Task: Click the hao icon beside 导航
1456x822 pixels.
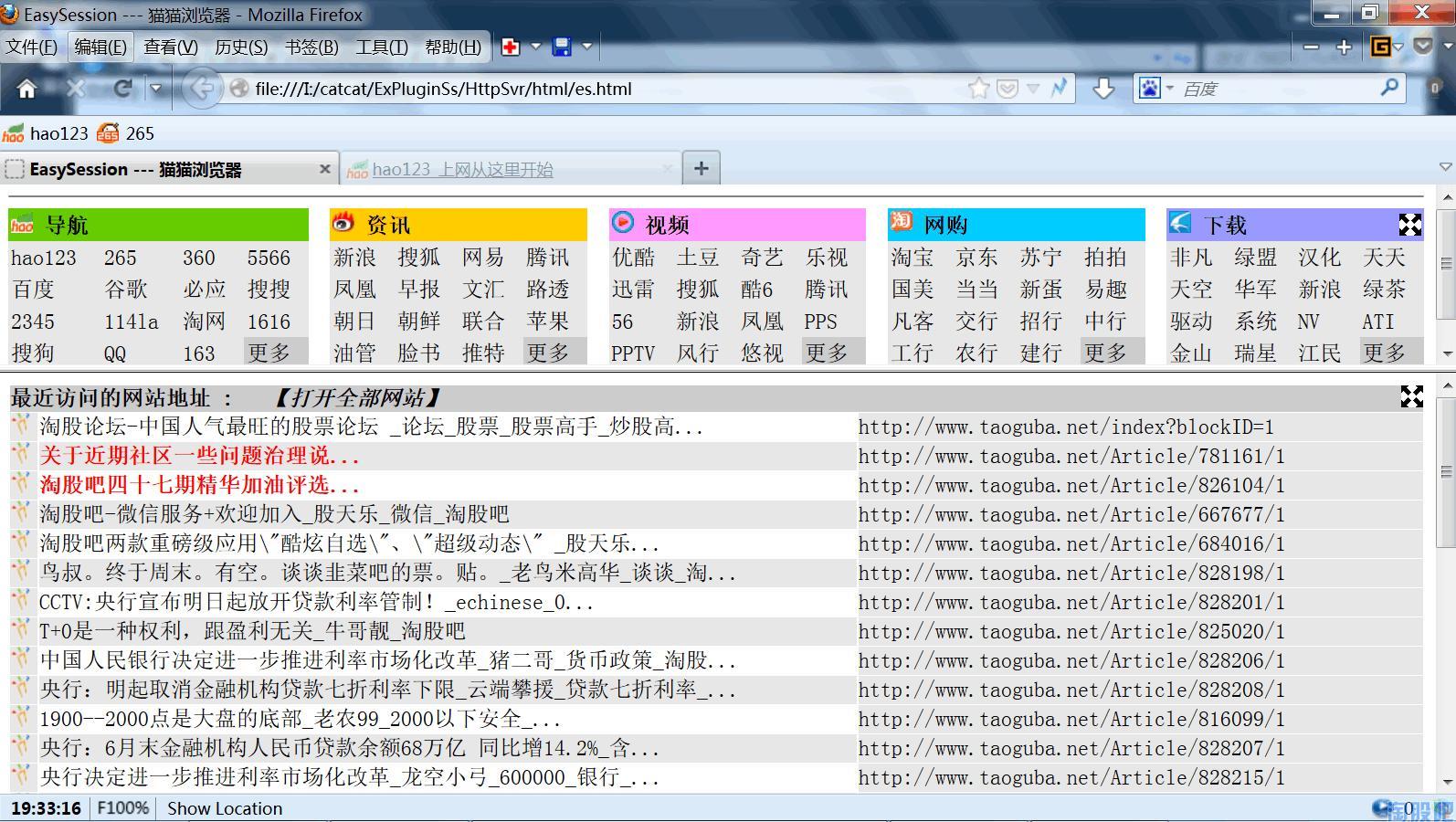Action: pos(22,225)
